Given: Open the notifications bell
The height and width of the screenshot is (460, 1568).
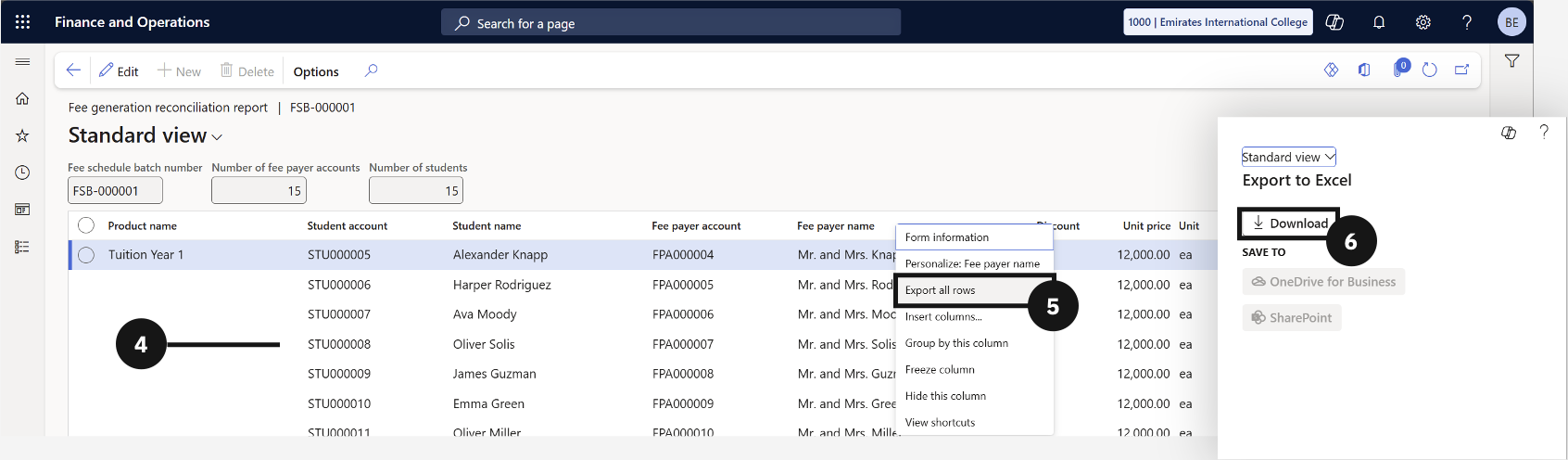Looking at the screenshot, I should (1379, 22).
